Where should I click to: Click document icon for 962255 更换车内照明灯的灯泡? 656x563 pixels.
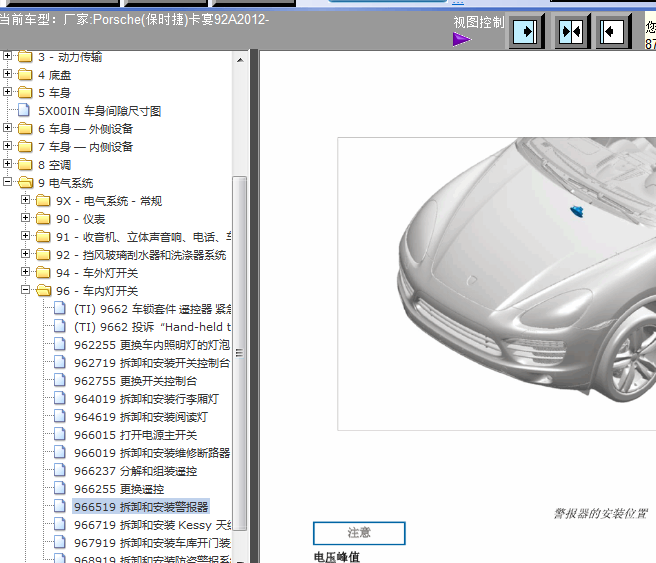60,344
